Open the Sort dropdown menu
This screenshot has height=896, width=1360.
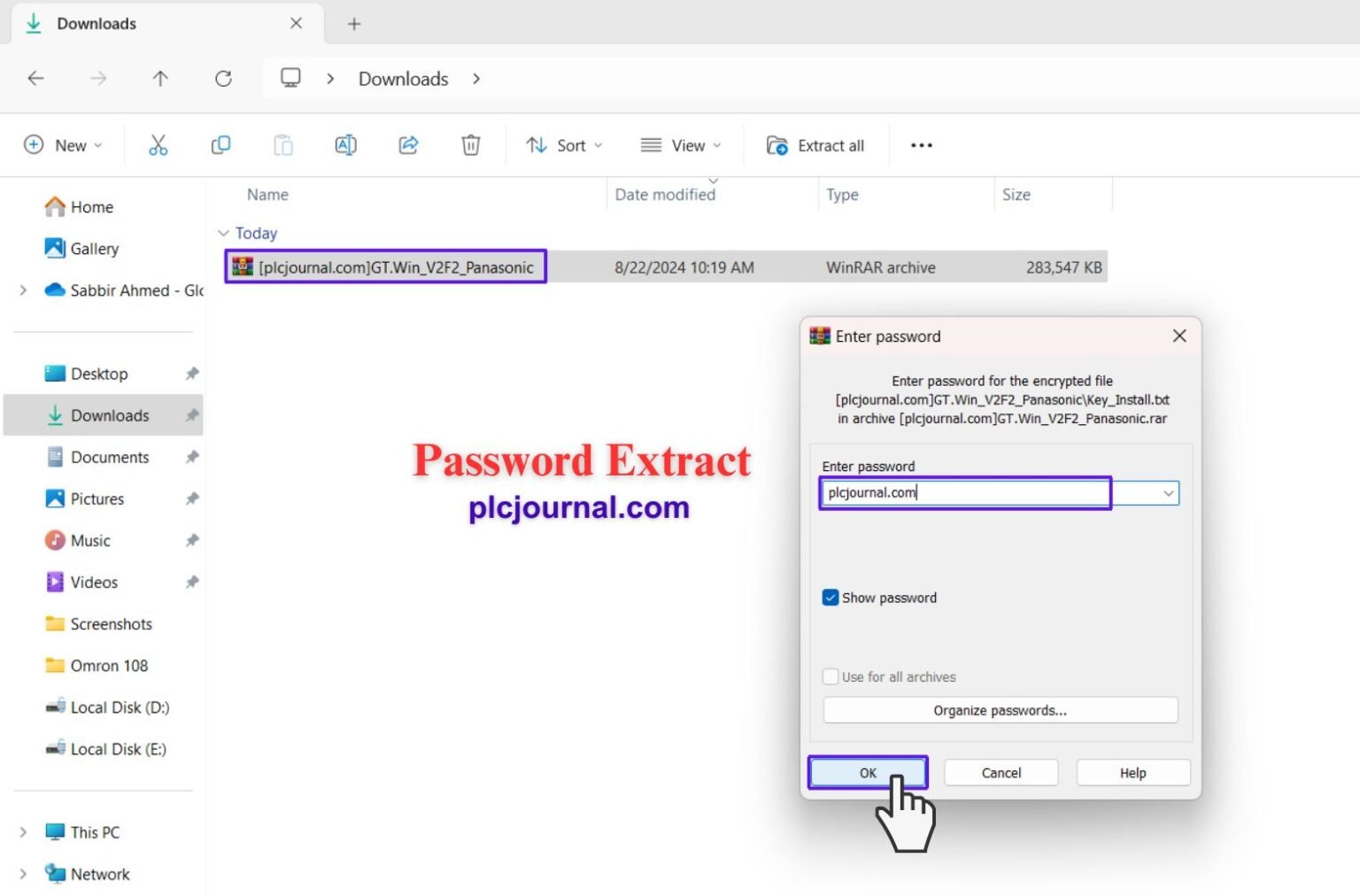click(x=564, y=145)
